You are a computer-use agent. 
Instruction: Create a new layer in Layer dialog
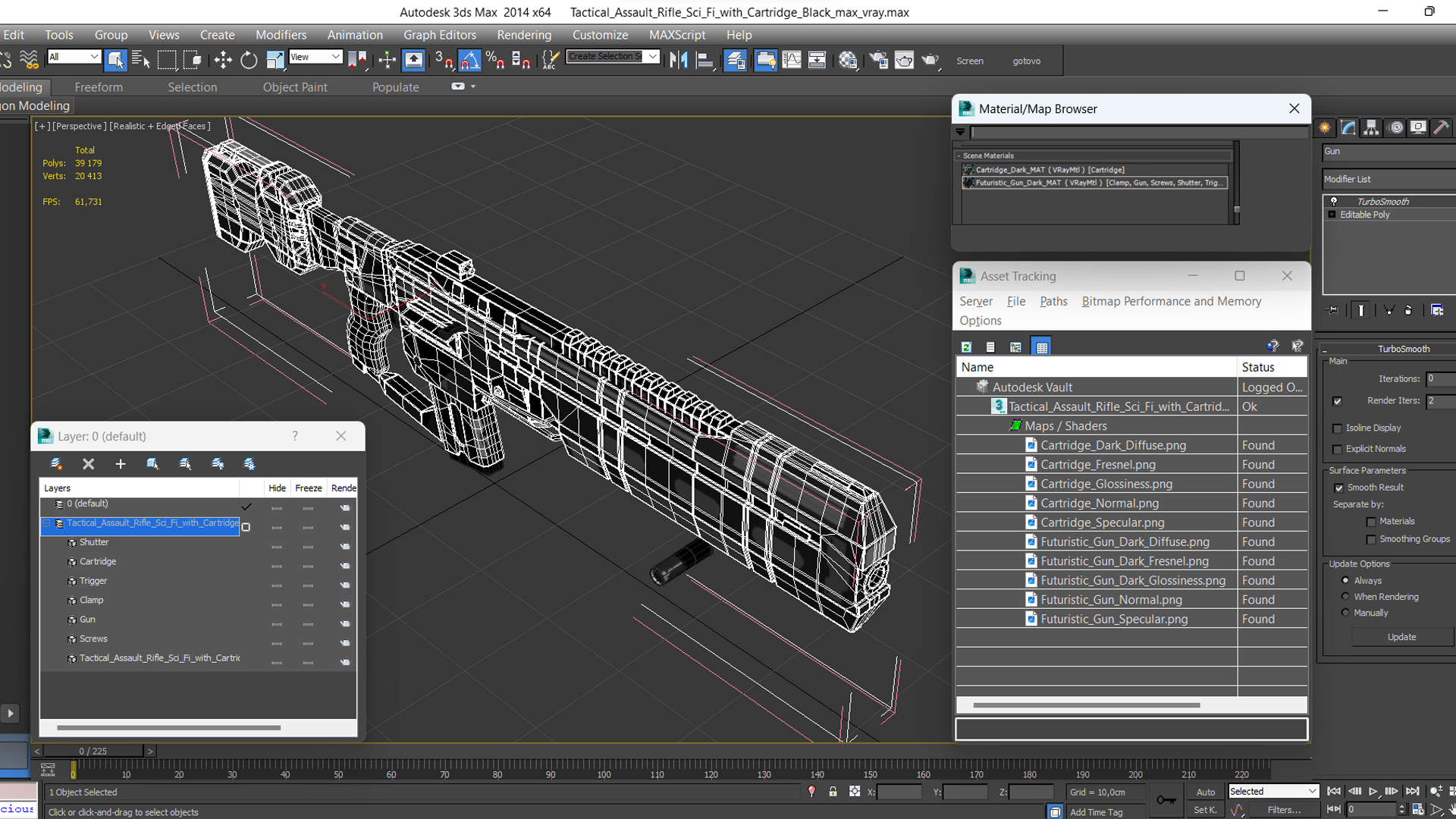[56, 463]
